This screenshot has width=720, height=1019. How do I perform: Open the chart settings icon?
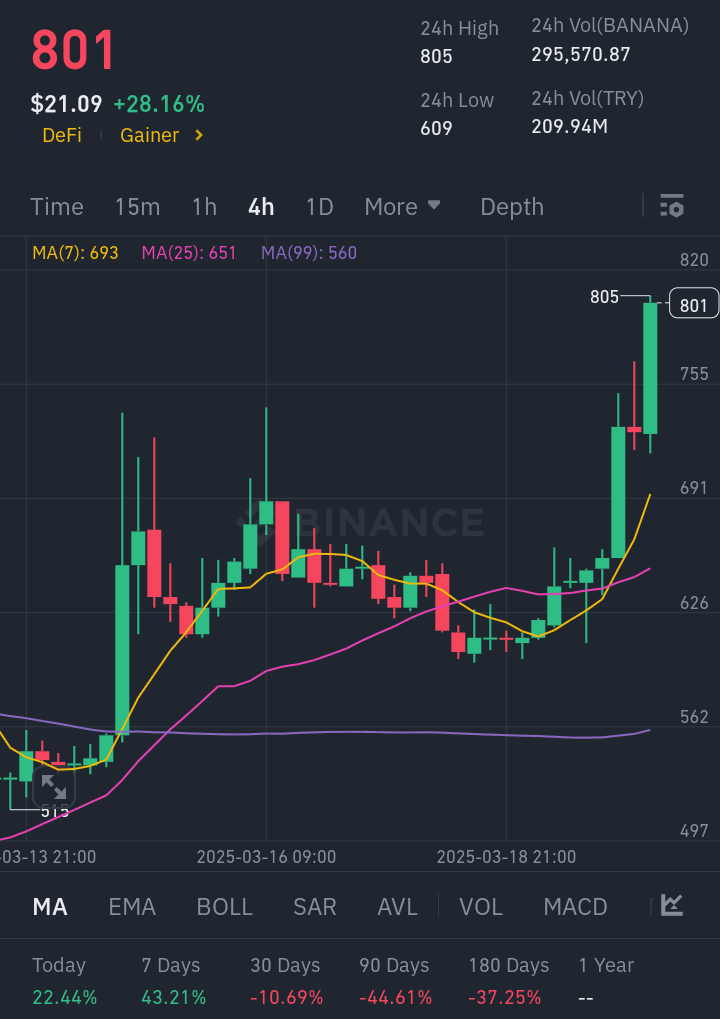pos(672,206)
